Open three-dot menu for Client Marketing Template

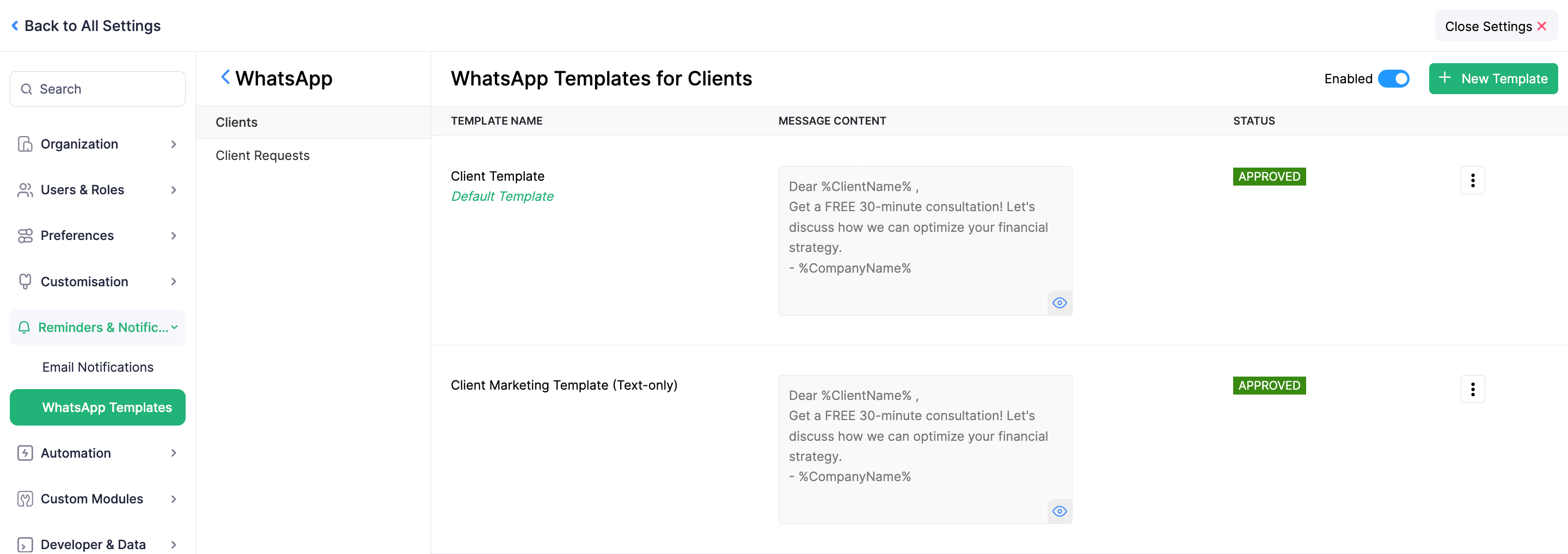(x=1472, y=389)
